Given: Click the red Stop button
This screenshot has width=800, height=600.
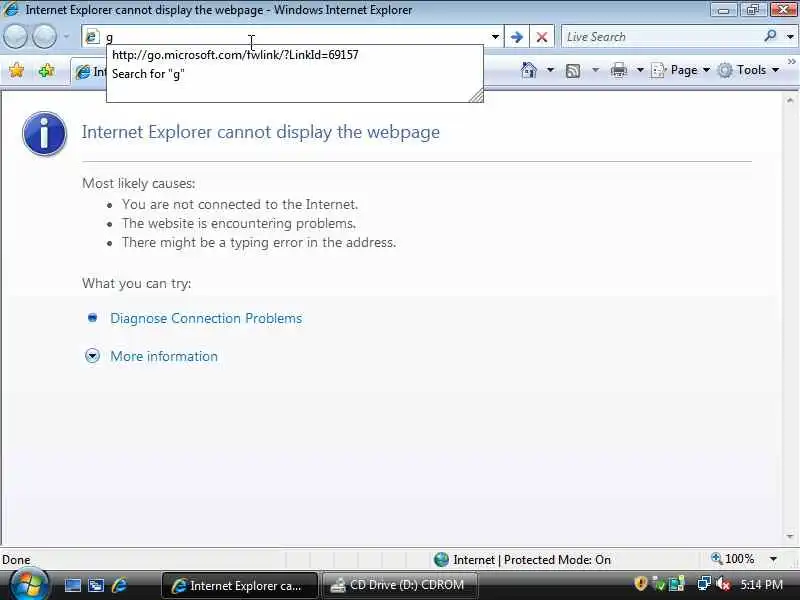Looking at the screenshot, I should tap(542, 37).
